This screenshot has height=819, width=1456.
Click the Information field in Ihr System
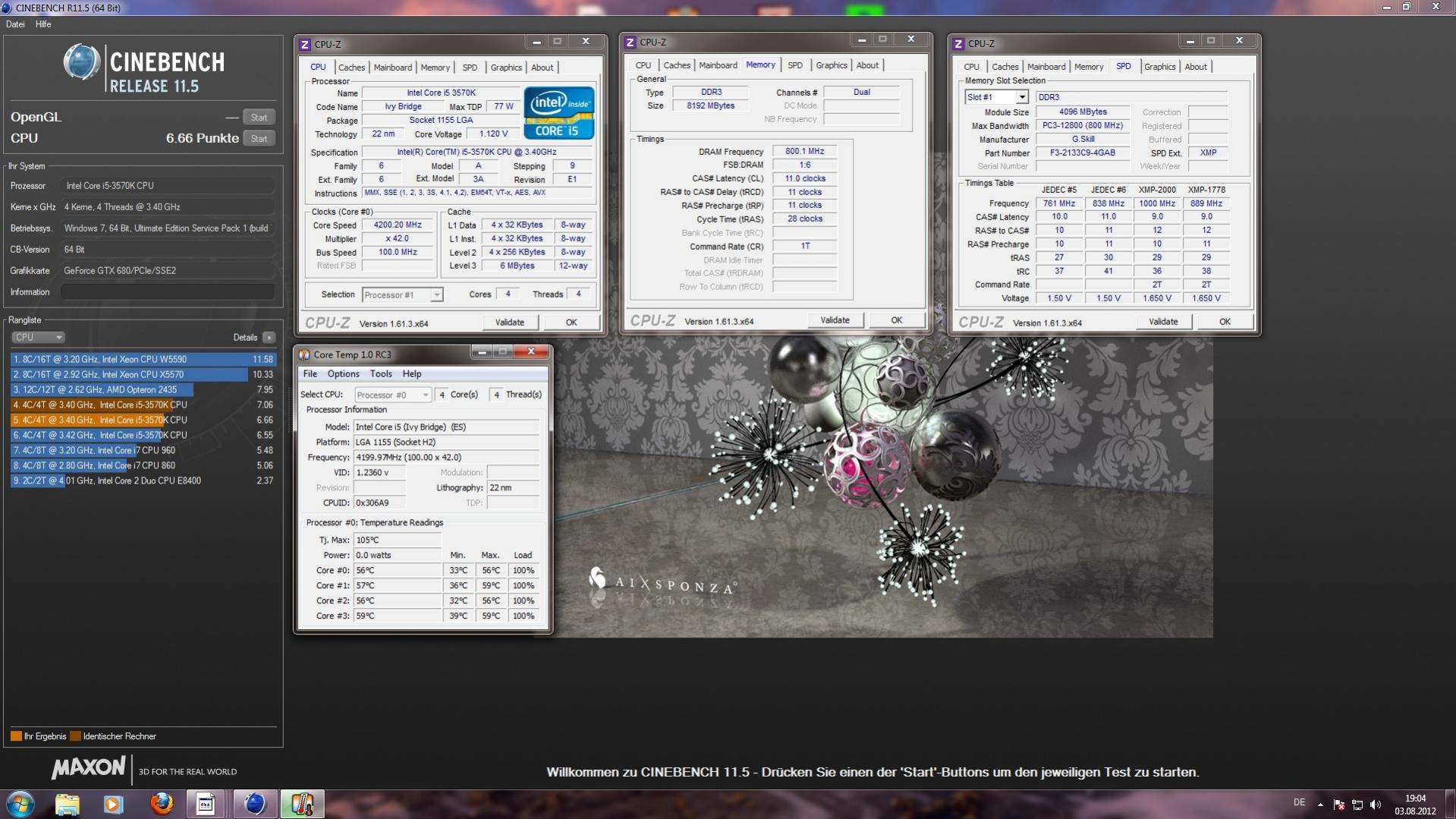point(168,292)
